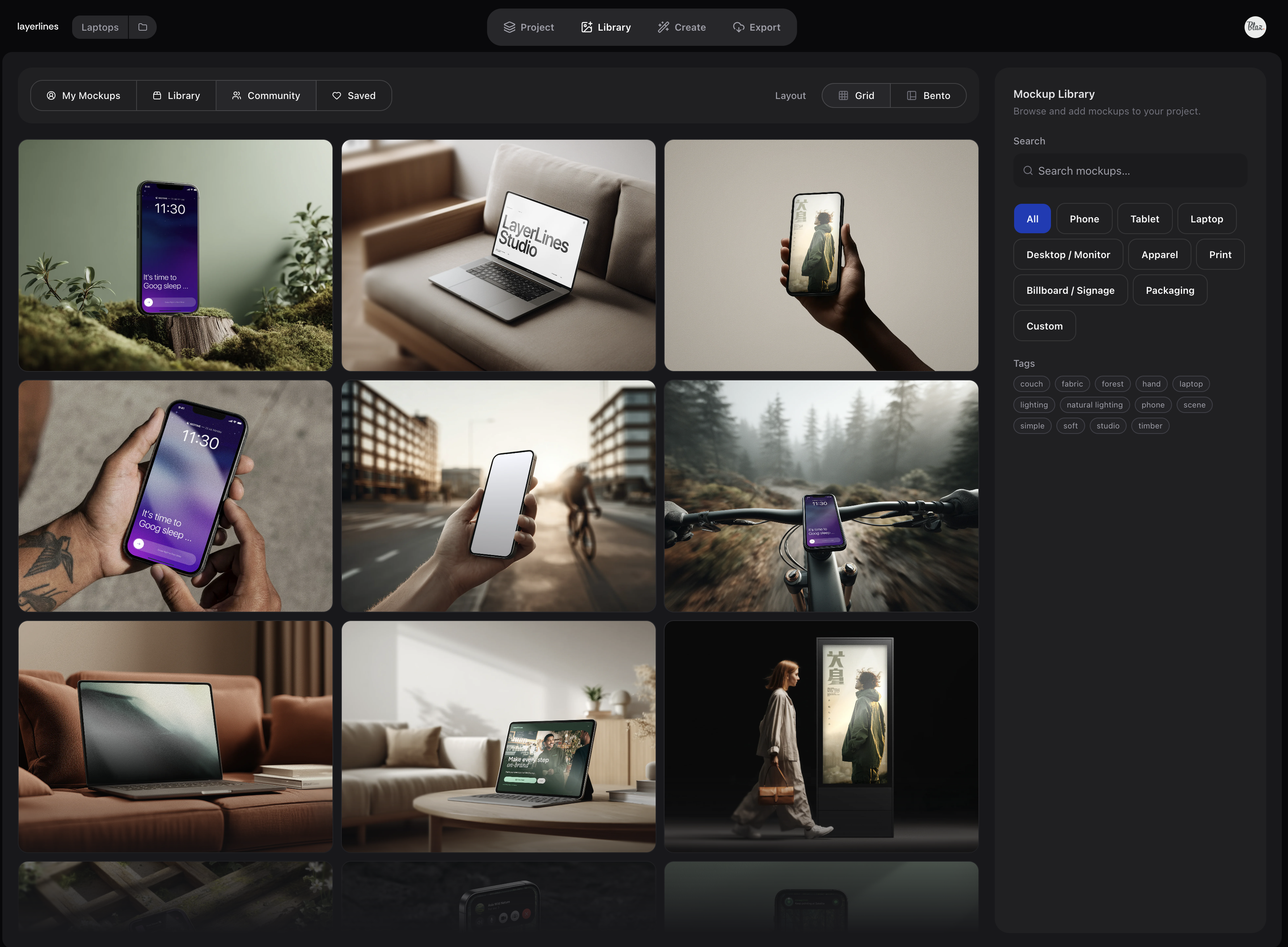Switch to the Library tab in top navigation
Screen dimensions: 1288x947
tap(606, 27)
